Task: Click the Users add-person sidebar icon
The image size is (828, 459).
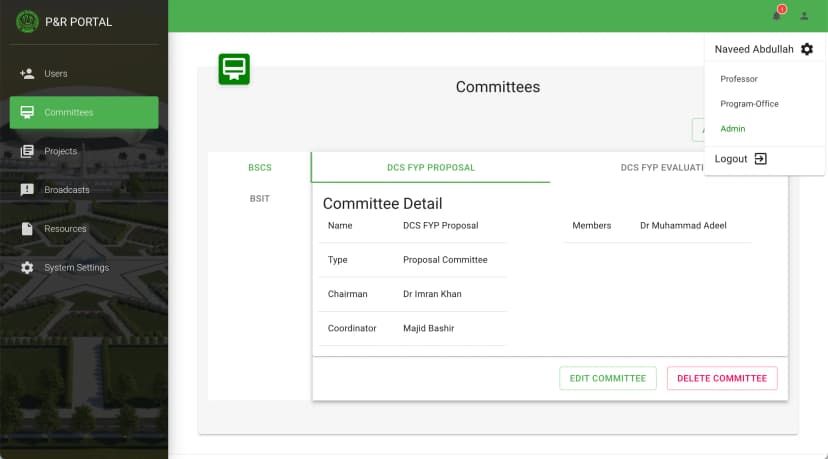Action: click(x=27, y=73)
